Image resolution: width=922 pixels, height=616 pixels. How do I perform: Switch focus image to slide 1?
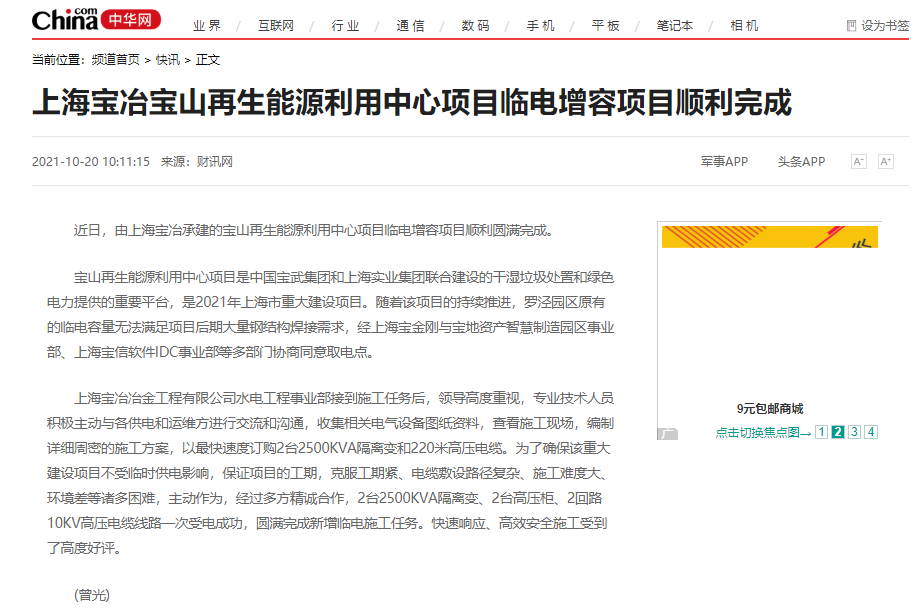point(819,431)
